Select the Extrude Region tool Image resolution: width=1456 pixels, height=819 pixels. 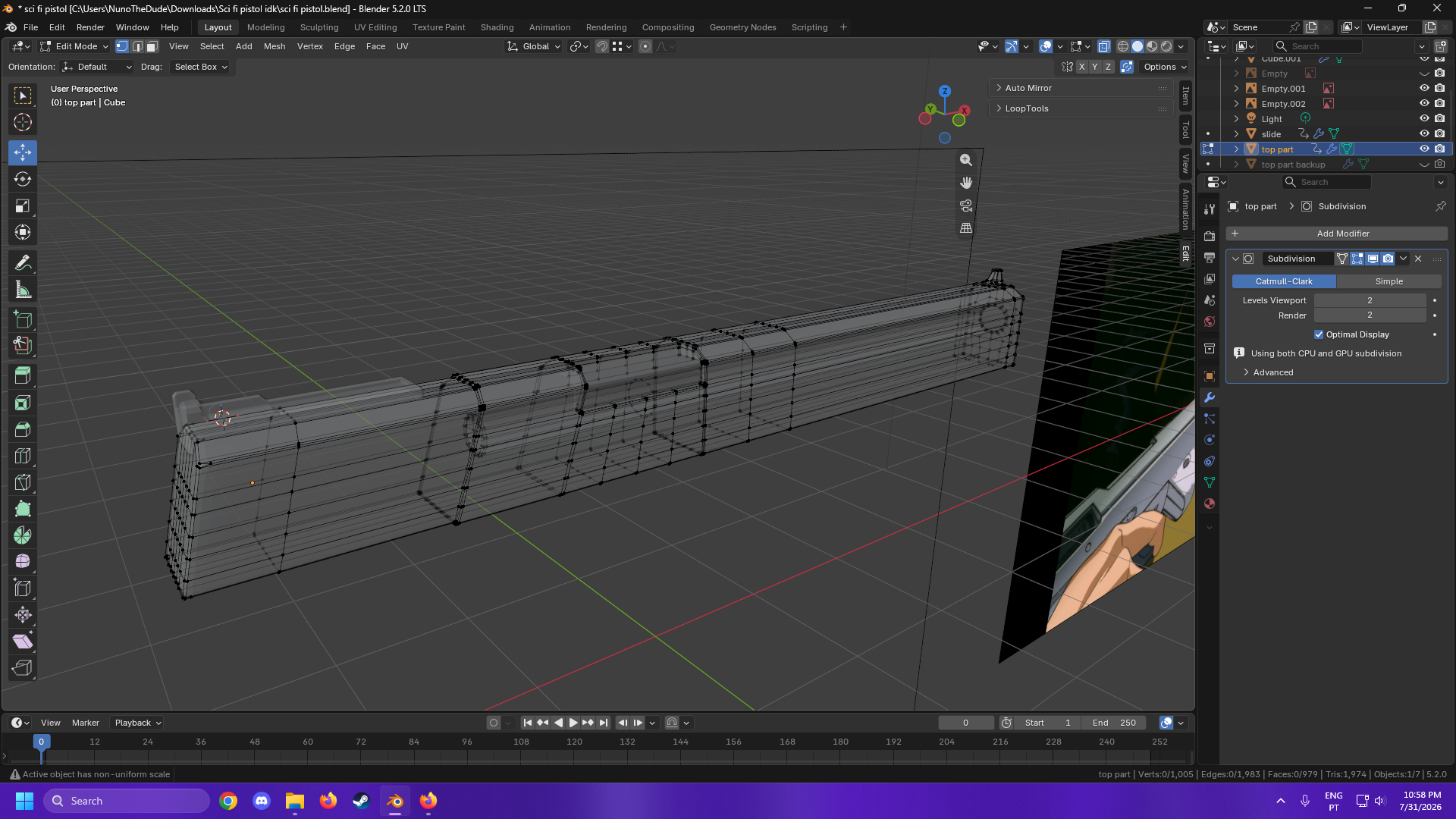coord(23,375)
